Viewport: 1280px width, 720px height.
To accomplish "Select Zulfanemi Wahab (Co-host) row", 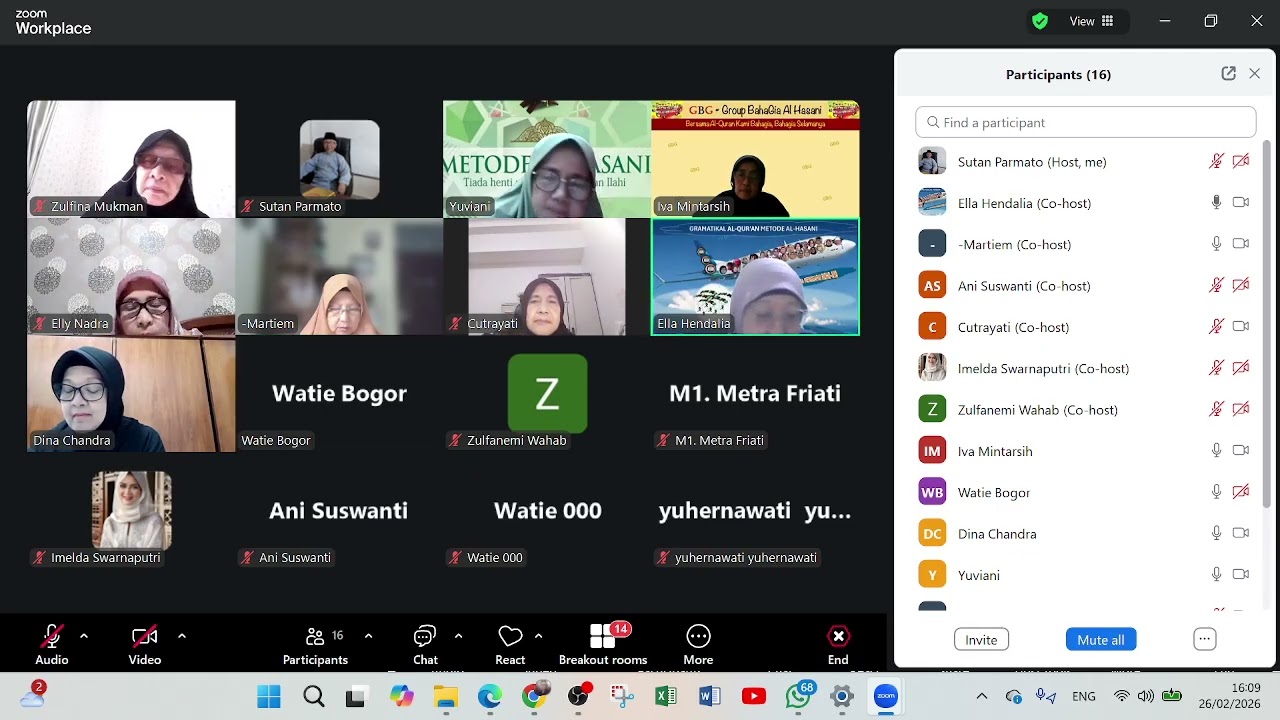I will pyautogui.click(x=1085, y=409).
